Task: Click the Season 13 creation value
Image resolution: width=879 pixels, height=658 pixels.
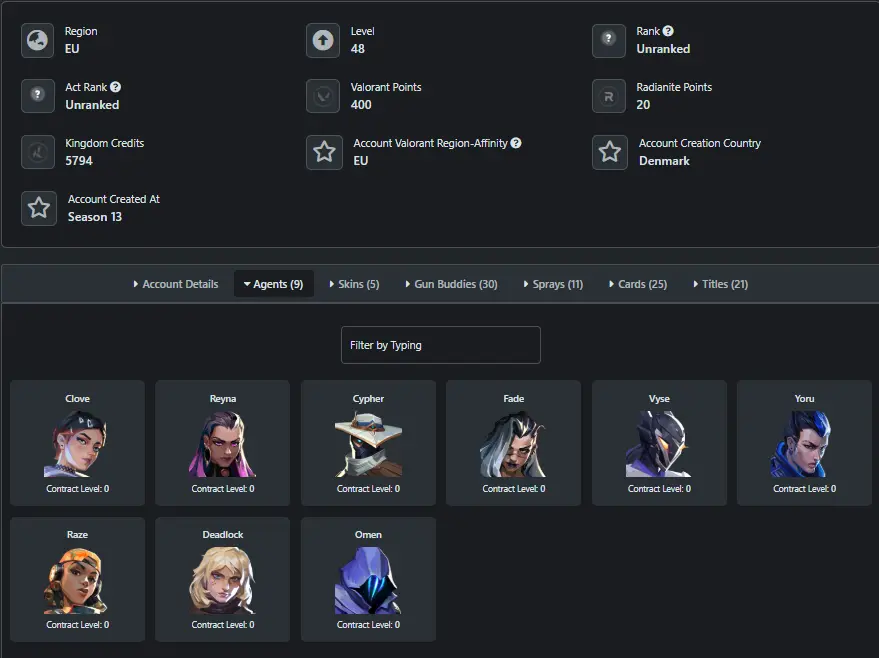Action: [x=95, y=217]
